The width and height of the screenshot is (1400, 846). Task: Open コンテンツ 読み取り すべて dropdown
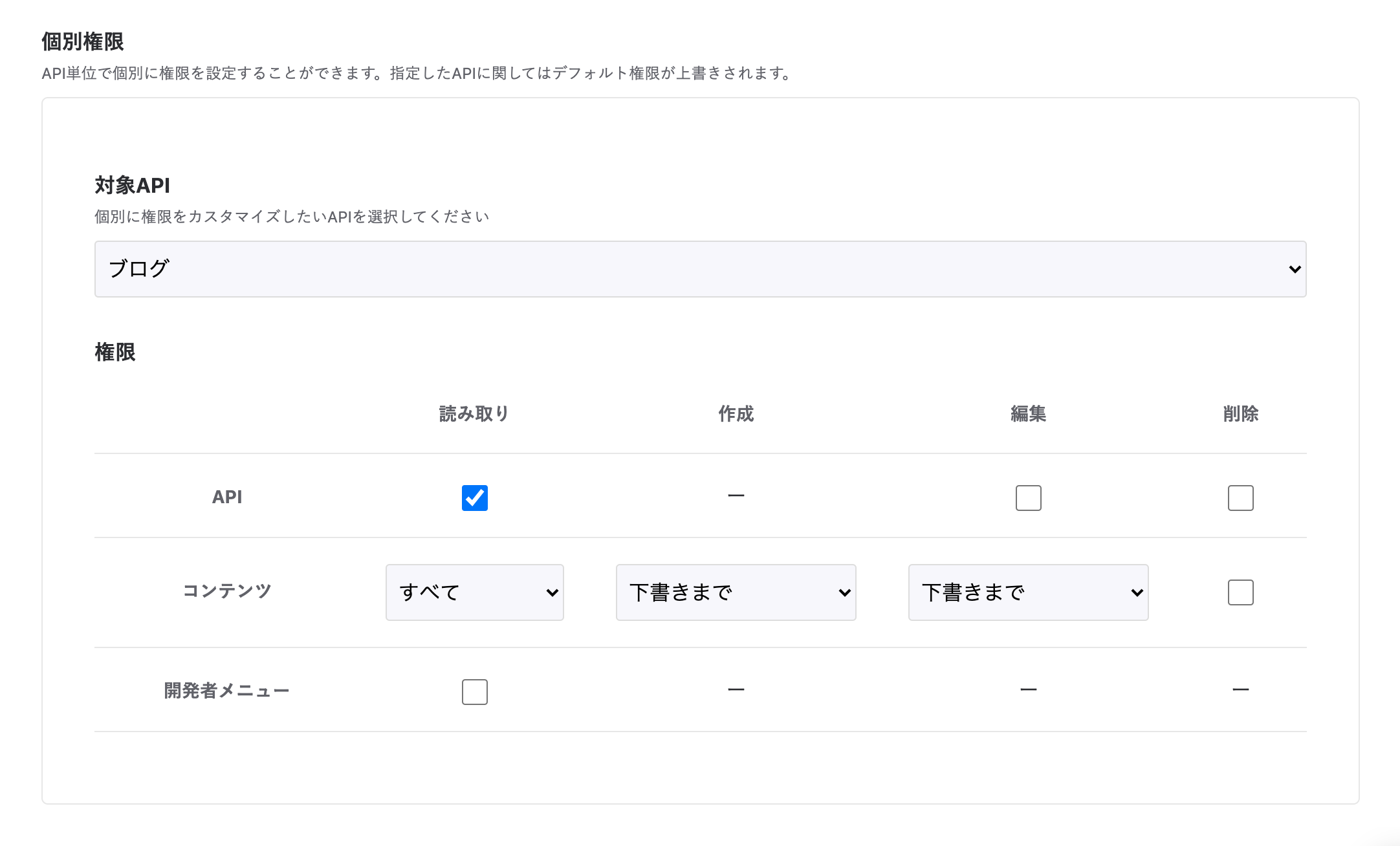(474, 592)
